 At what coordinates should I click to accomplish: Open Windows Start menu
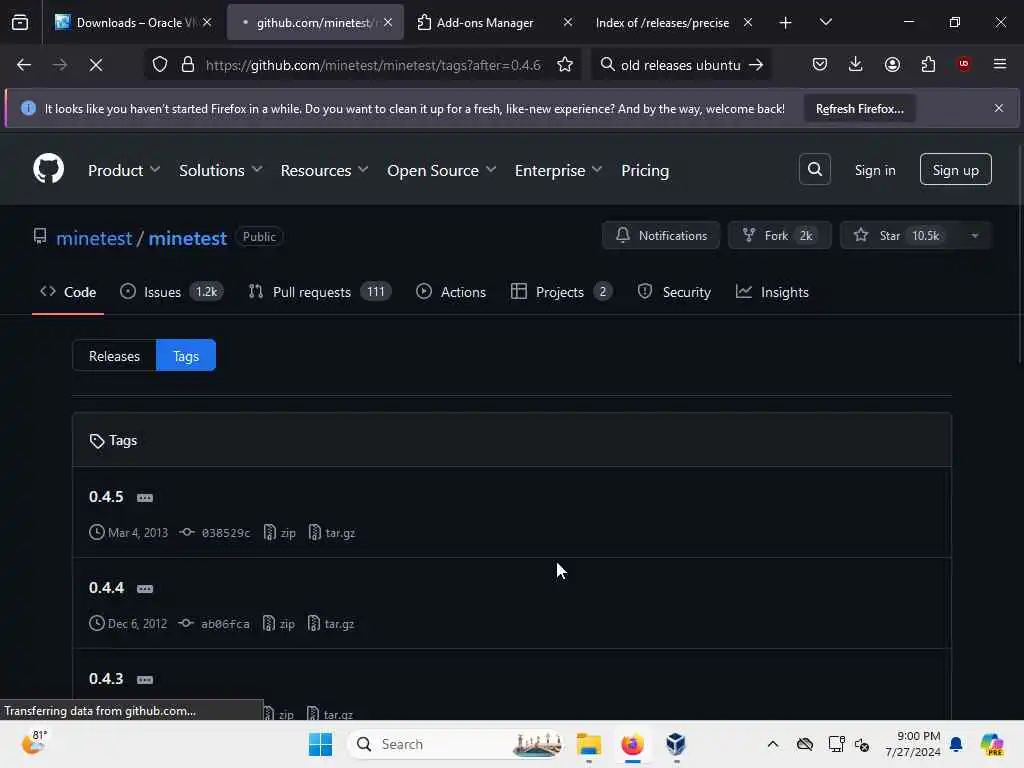[x=320, y=744]
